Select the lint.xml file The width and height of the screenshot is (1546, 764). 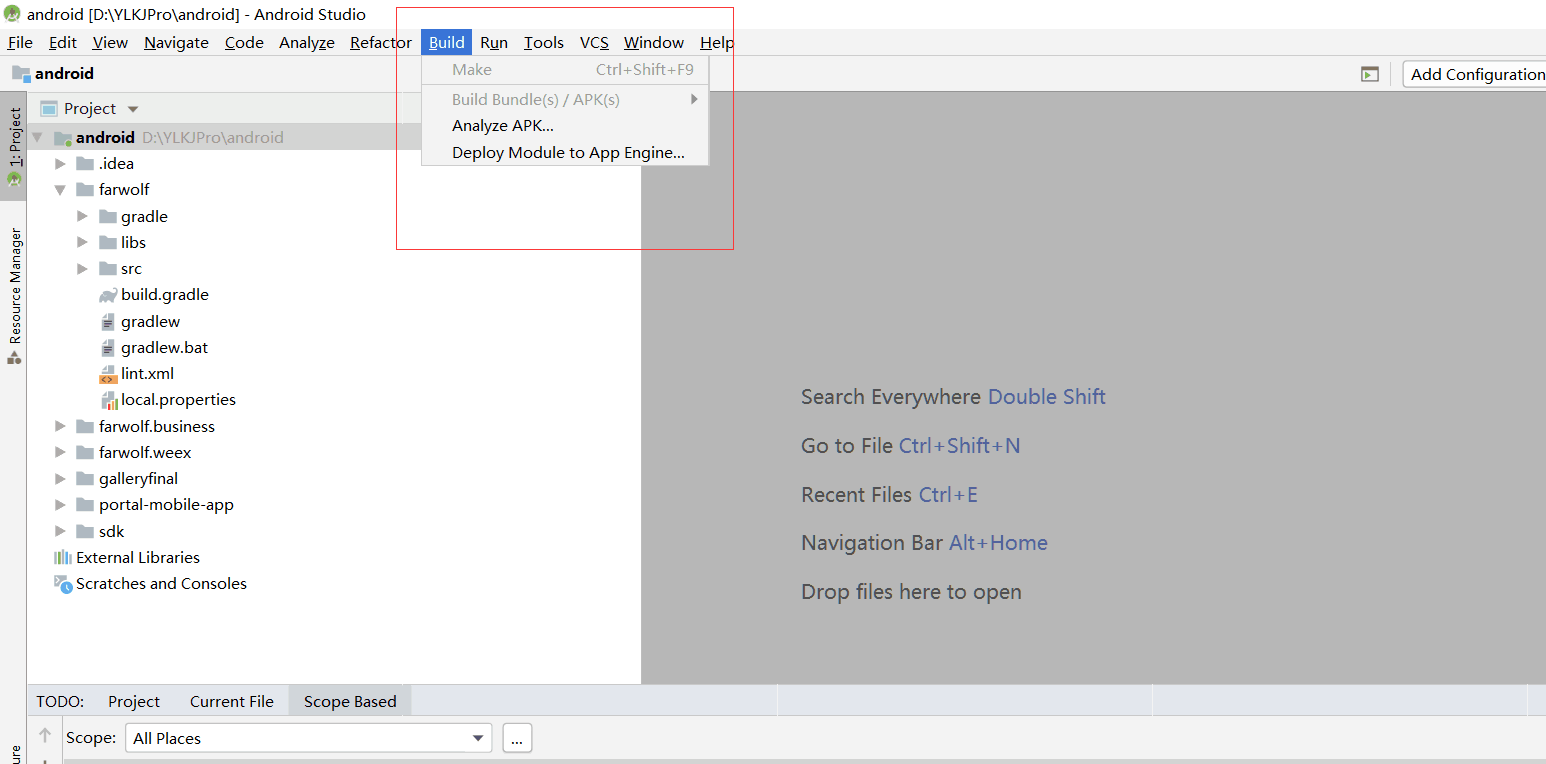click(147, 373)
